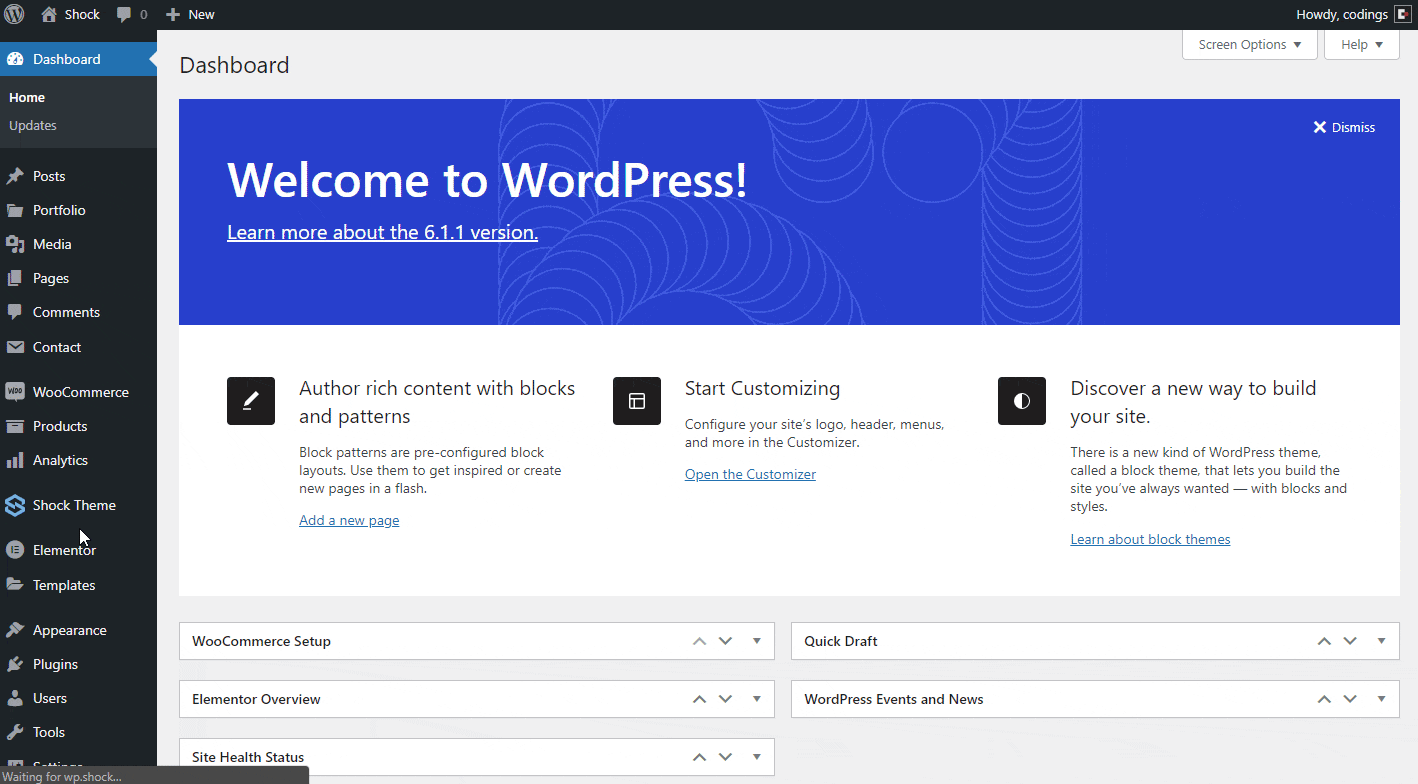Open the Screen Options dropdown

coord(1248,44)
